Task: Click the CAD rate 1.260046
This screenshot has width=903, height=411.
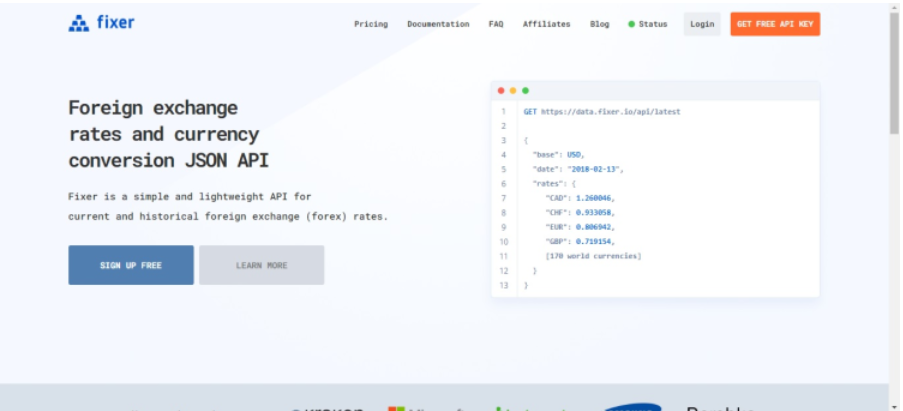Action: click(x=595, y=198)
